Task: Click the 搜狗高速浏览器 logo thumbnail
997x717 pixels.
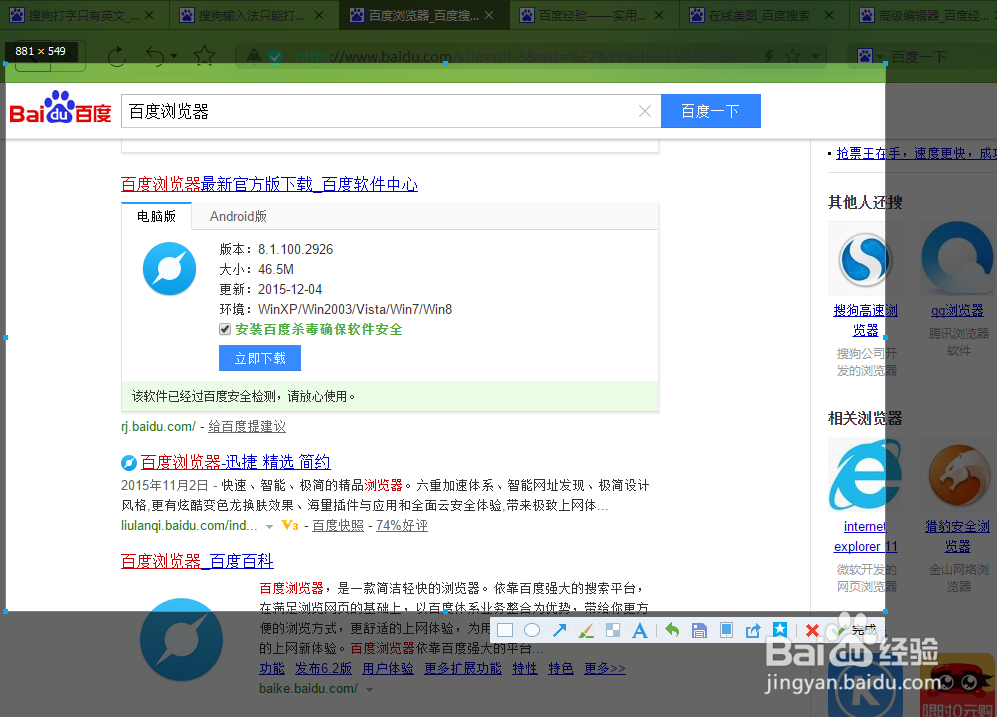Action: [x=865, y=259]
